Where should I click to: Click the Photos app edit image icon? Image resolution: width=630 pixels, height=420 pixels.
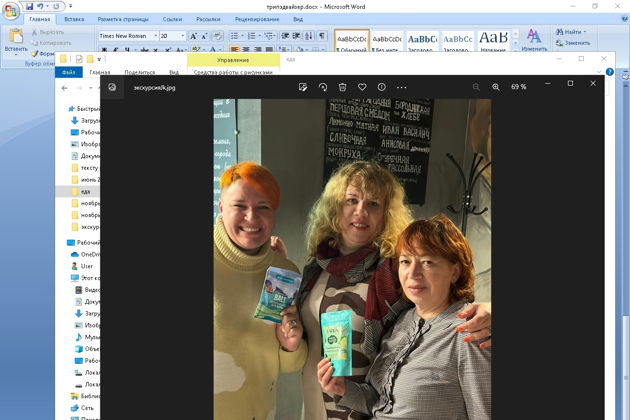click(x=303, y=87)
